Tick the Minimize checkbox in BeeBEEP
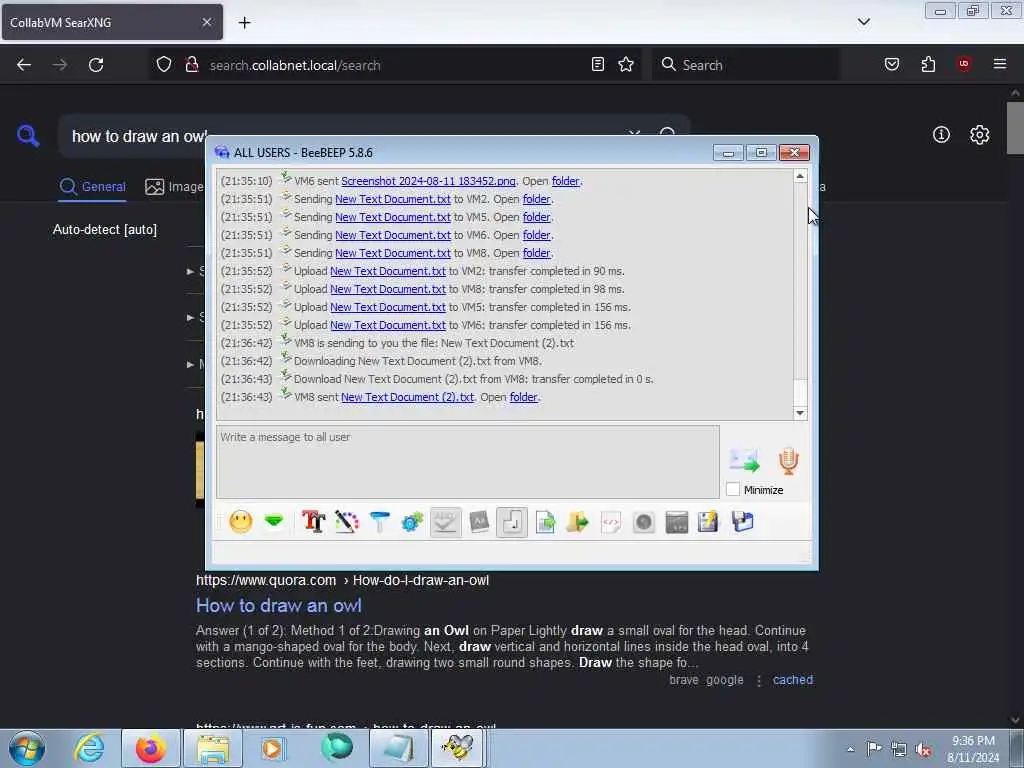Viewport: 1024px width, 768px height. click(x=733, y=489)
